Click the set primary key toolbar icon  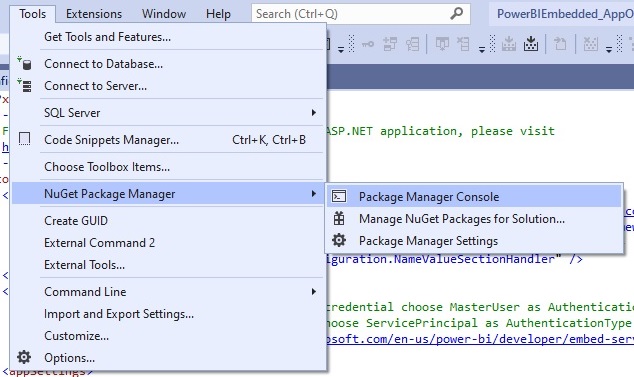(x=368, y=44)
